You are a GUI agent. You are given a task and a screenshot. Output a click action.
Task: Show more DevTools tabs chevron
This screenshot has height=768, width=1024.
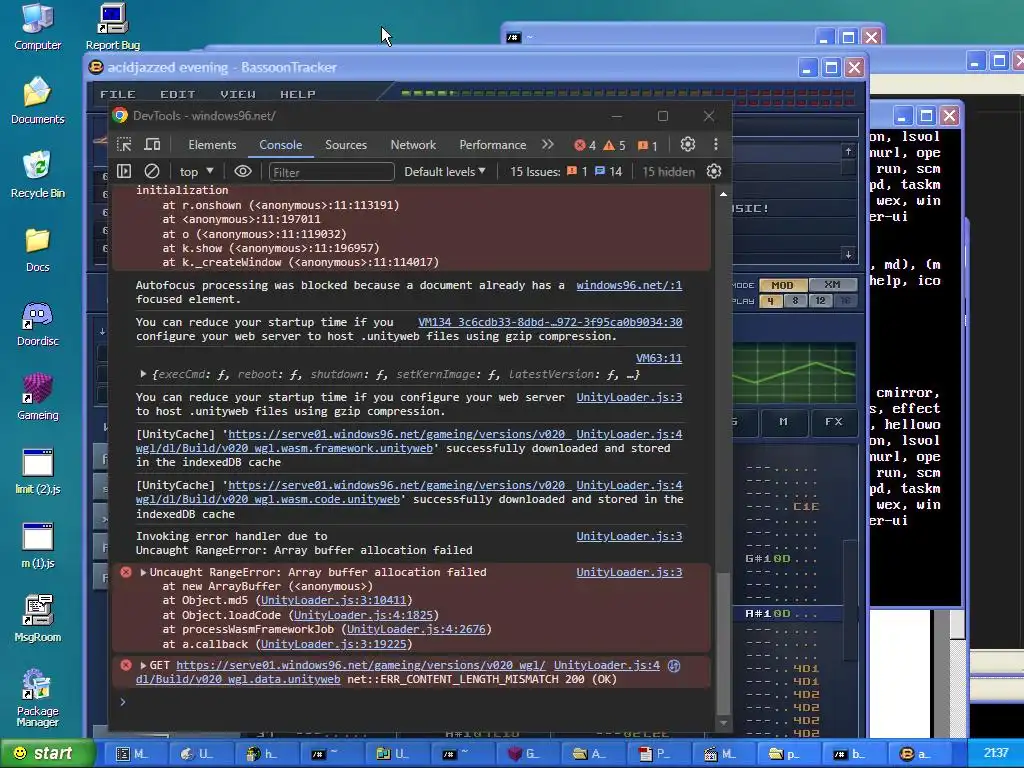(x=547, y=144)
